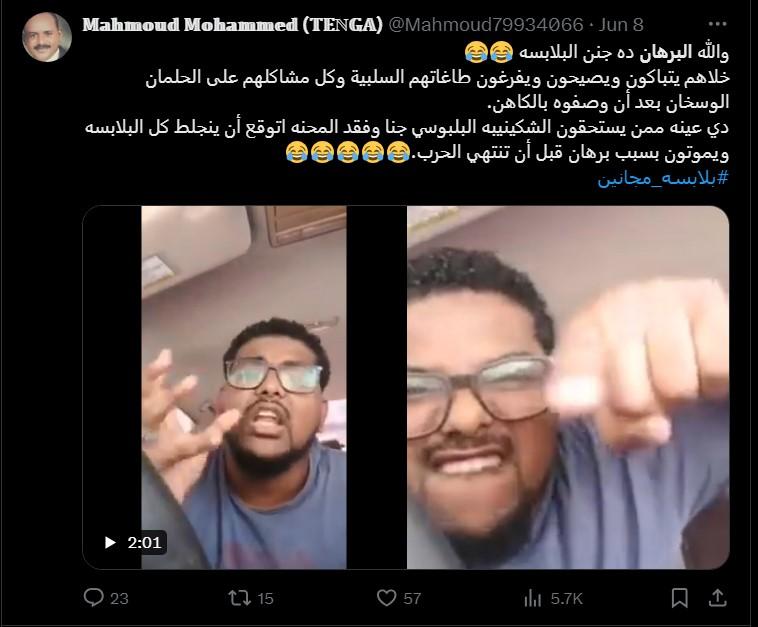Bookmark this tweet
Viewport: 758px width, 627px height.
(x=680, y=598)
